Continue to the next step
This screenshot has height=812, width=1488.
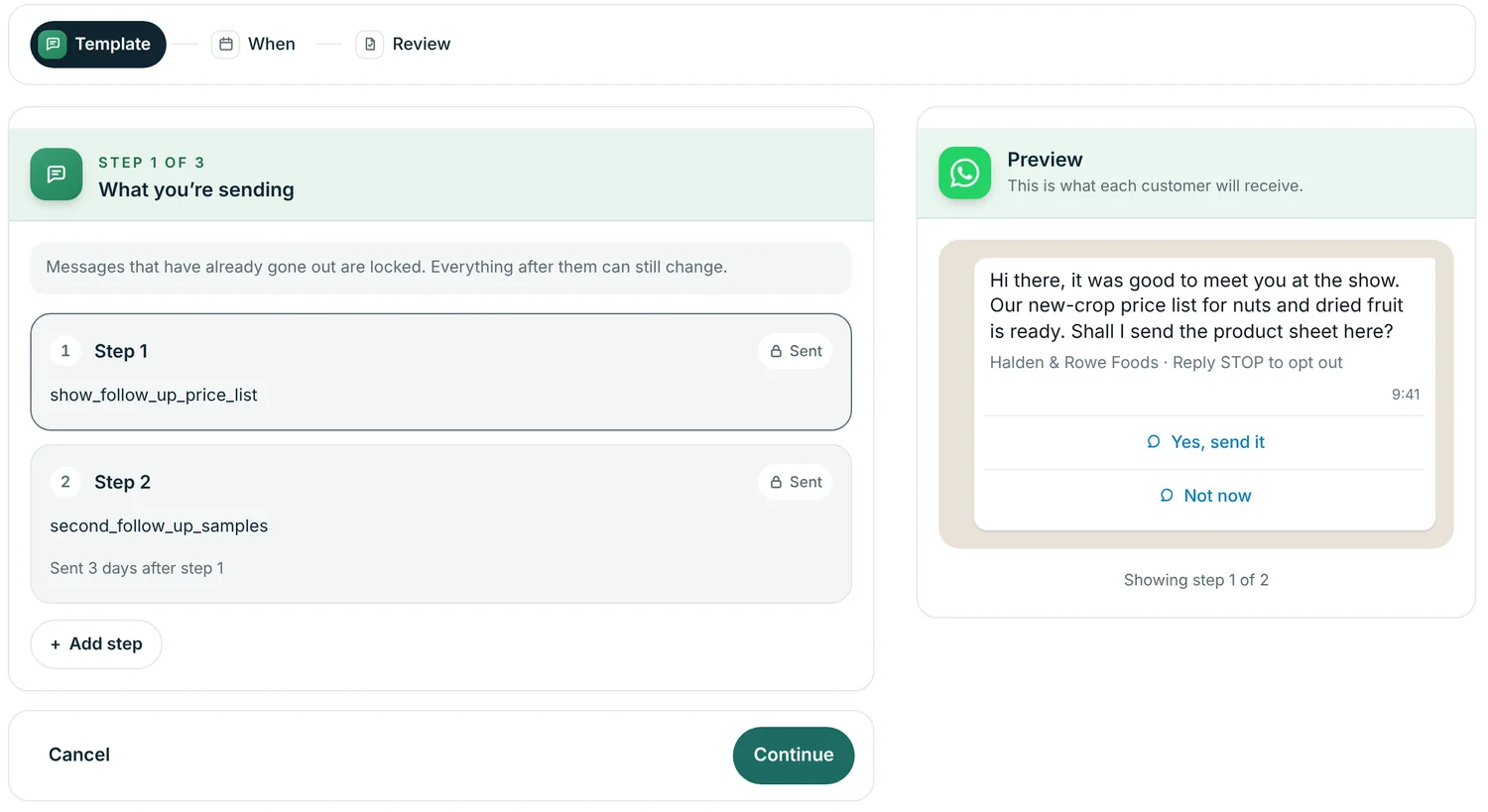point(794,755)
